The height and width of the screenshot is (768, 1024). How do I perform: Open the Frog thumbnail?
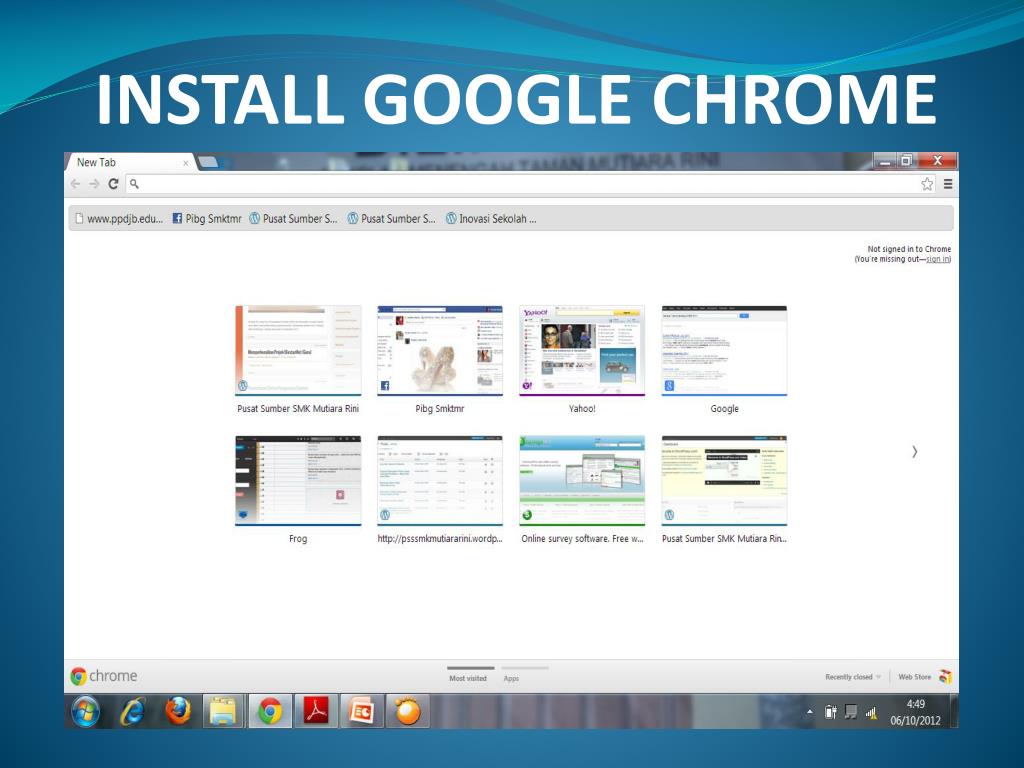[298, 481]
